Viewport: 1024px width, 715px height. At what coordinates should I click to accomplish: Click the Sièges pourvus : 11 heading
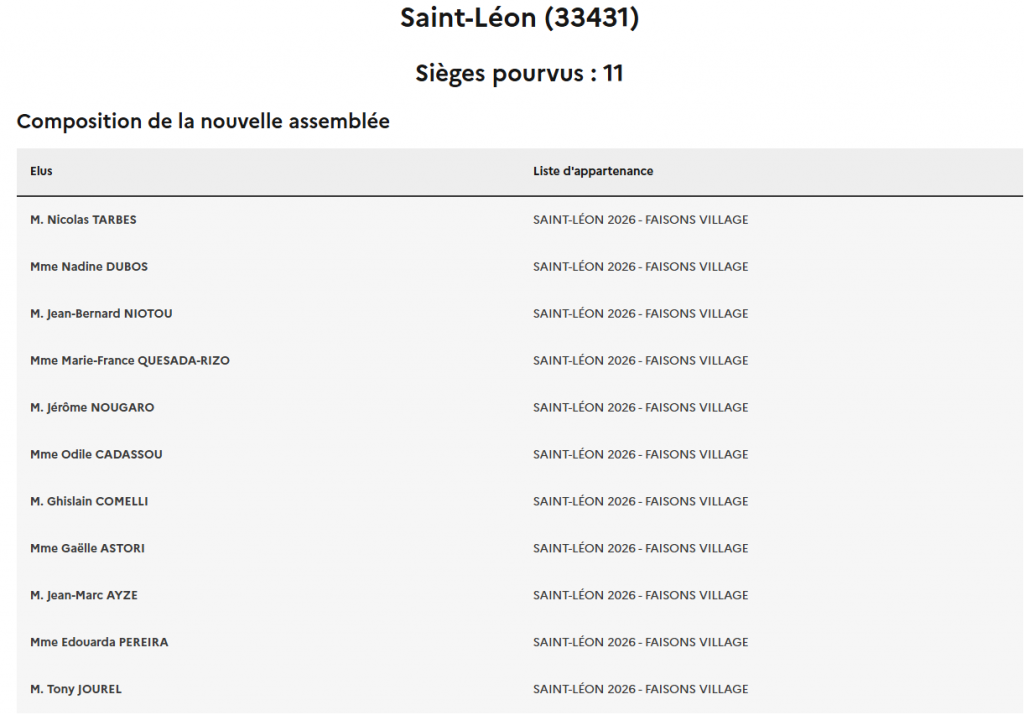(x=519, y=73)
